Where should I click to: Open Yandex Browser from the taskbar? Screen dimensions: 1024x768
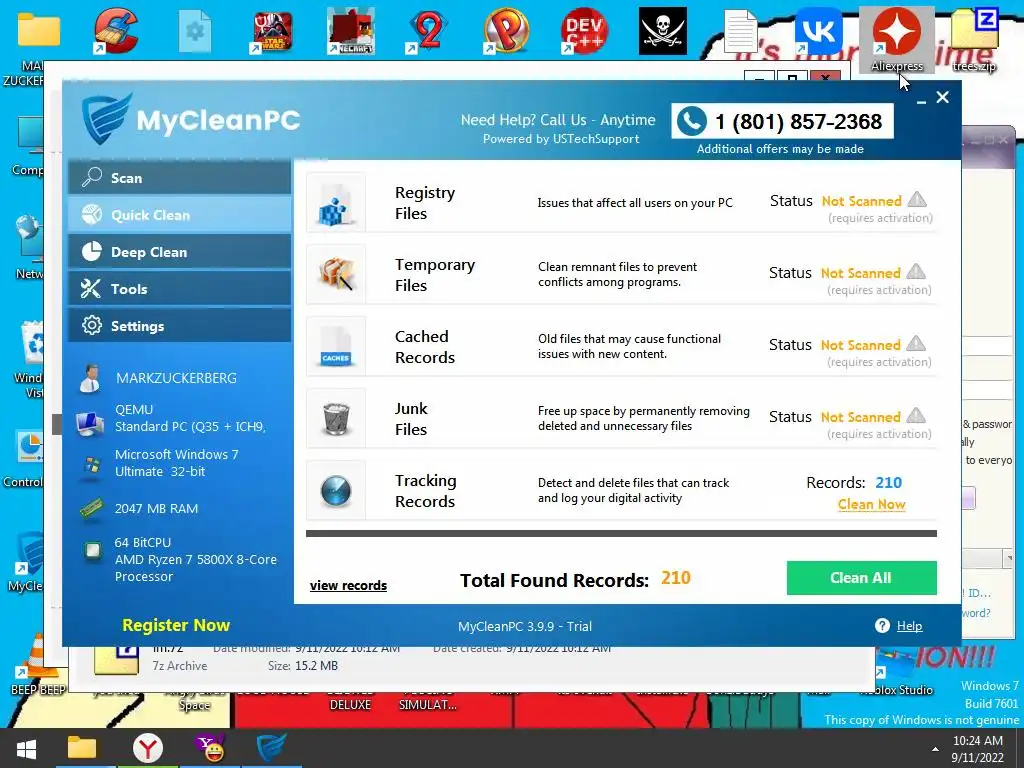(148, 748)
